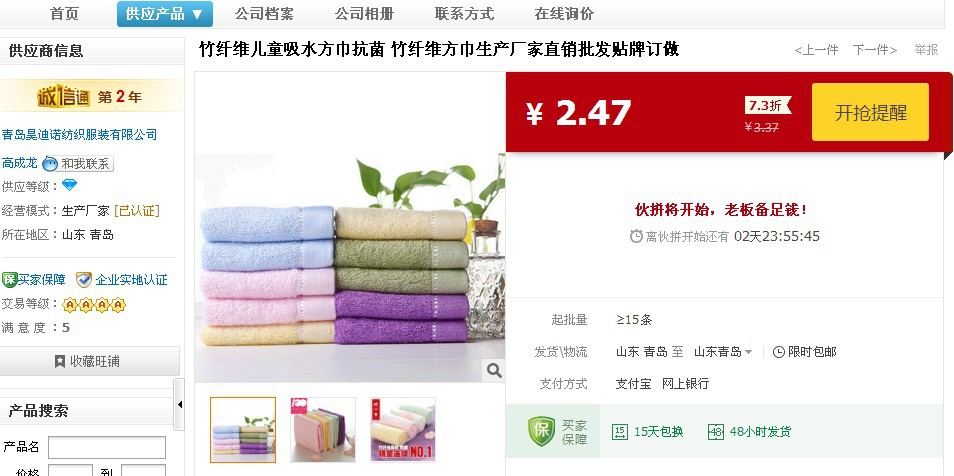This screenshot has height=476, width=954.
Task: Open the 供应产品 dropdown menu
Action: click(164, 14)
